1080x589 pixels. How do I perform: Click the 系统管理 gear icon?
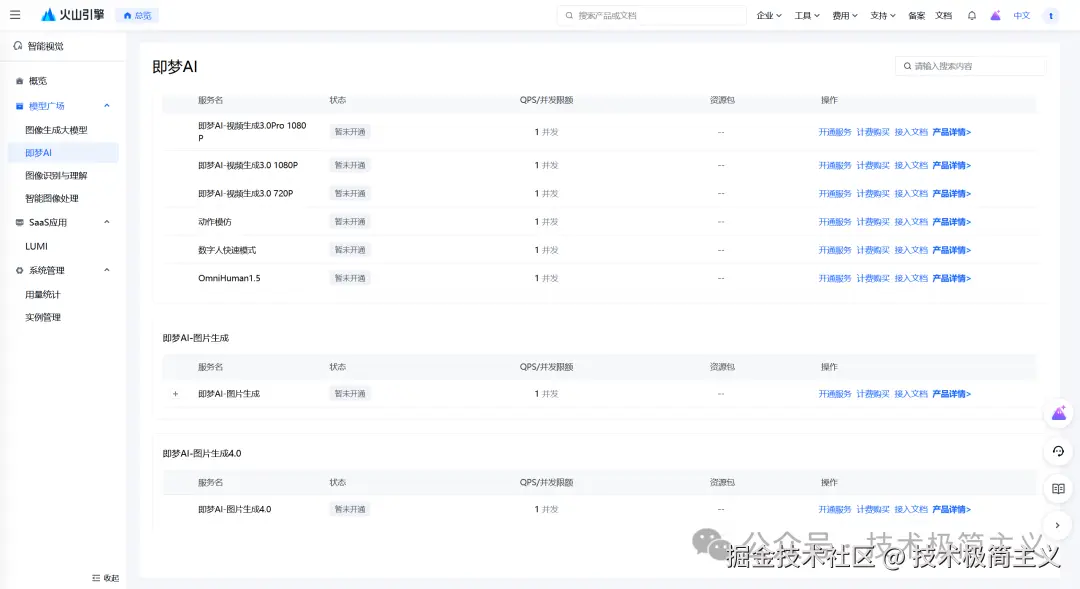(x=19, y=271)
